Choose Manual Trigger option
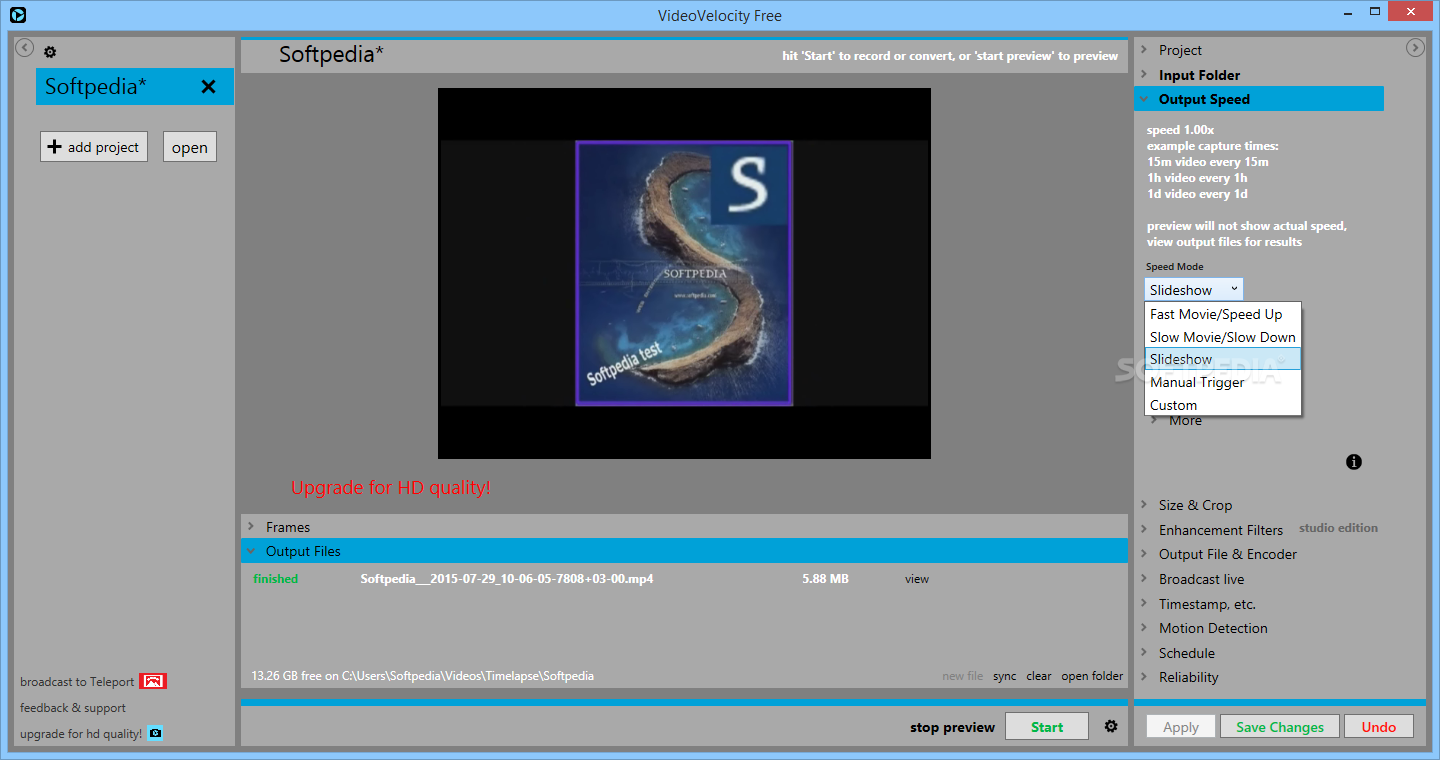1440x760 pixels. coord(1223,382)
